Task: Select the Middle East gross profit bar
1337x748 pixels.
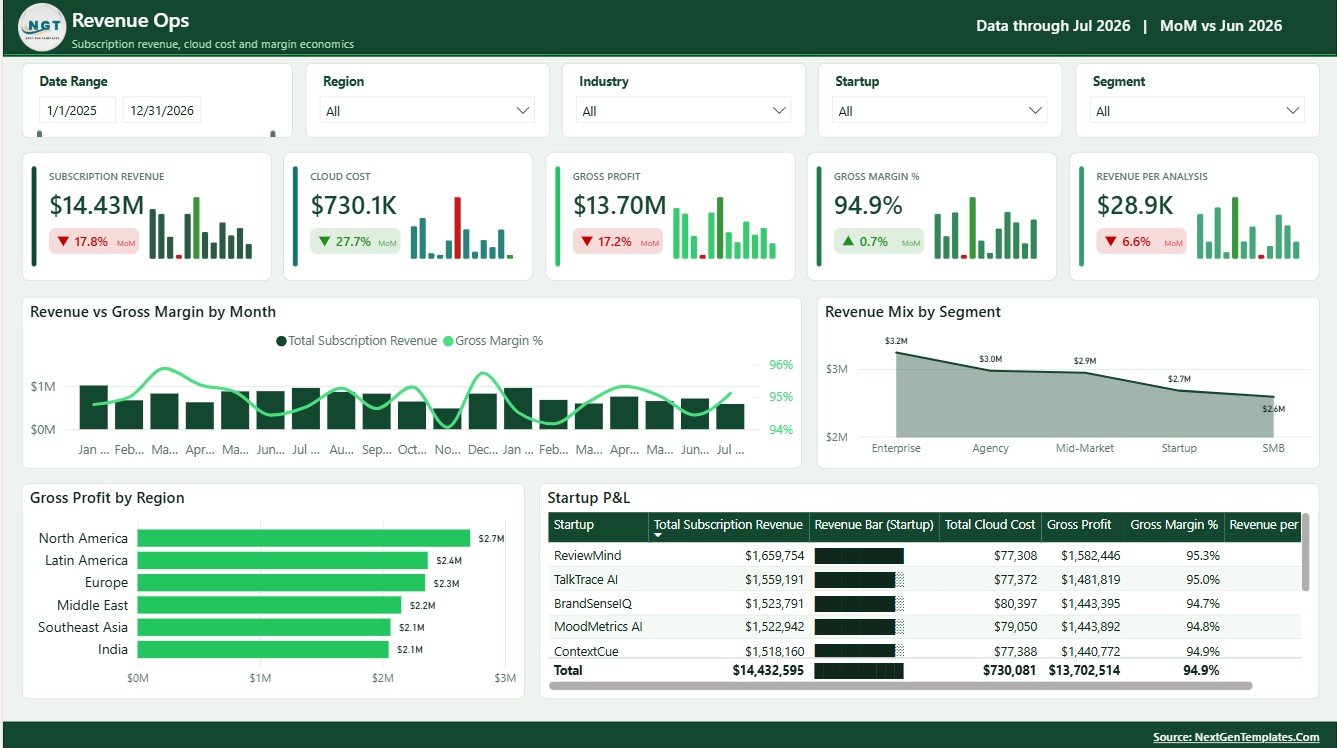Action: [269, 605]
